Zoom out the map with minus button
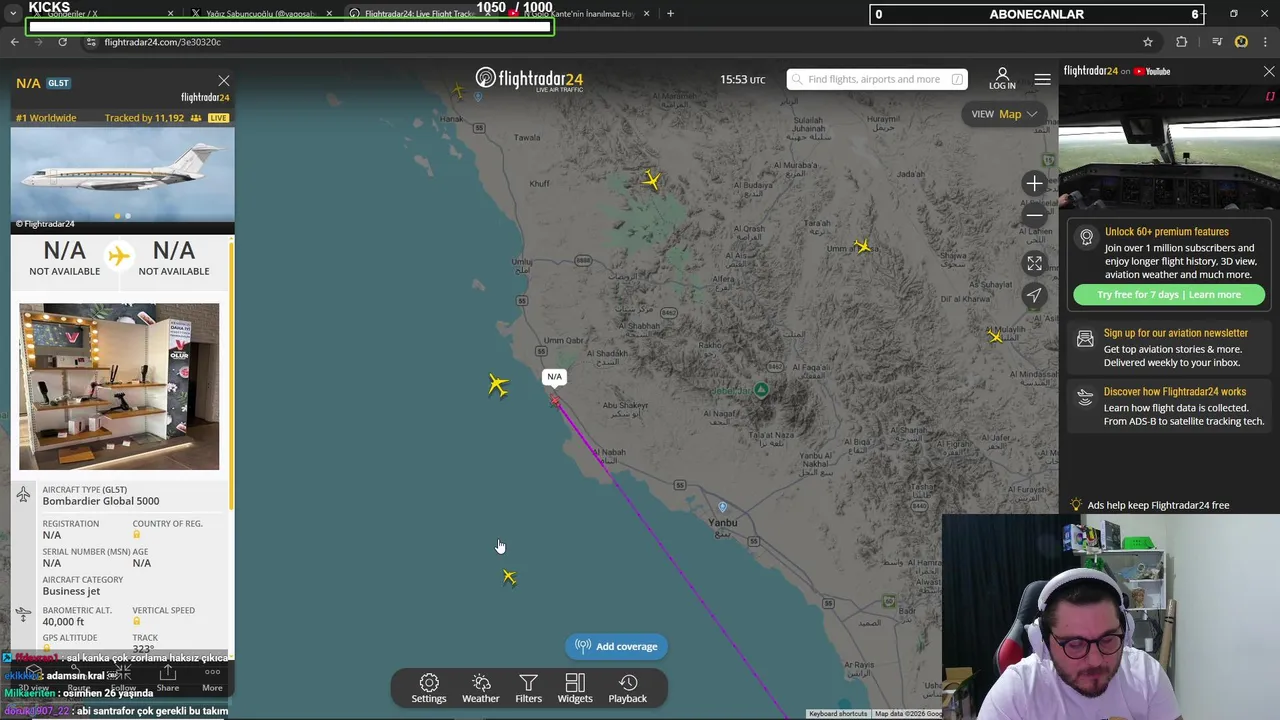 click(1034, 215)
